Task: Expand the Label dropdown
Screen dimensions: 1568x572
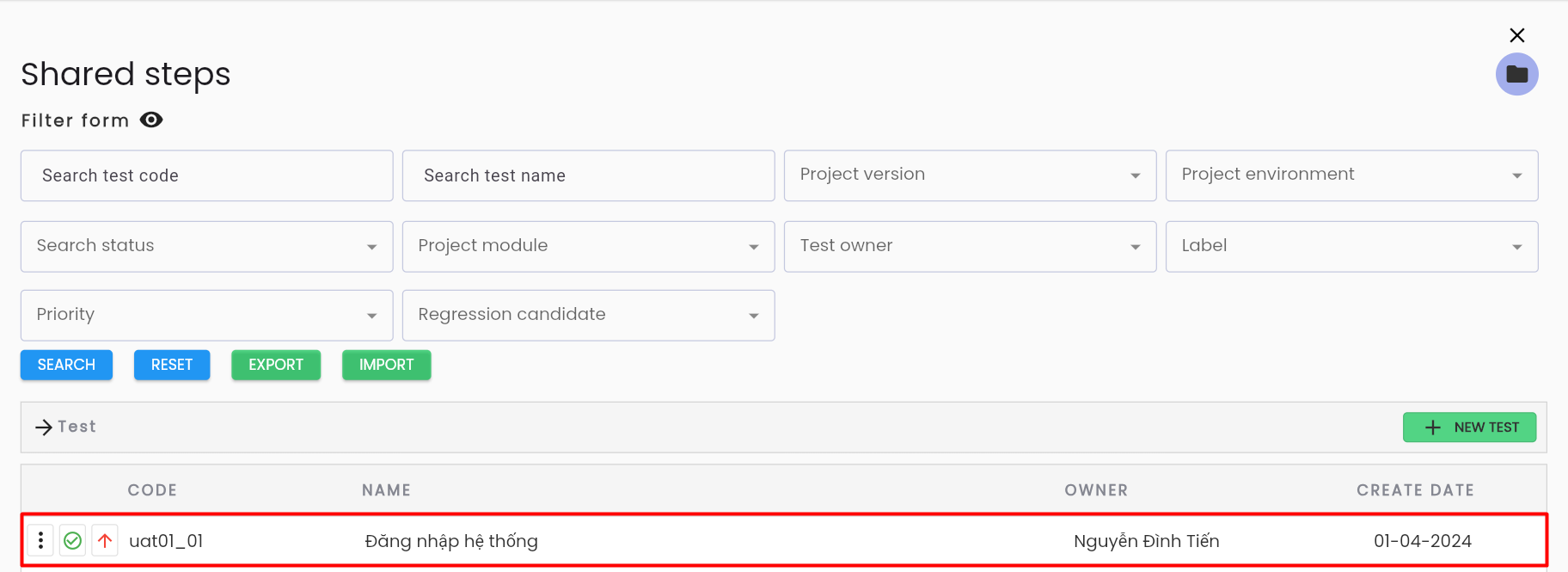Action: pos(1351,246)
